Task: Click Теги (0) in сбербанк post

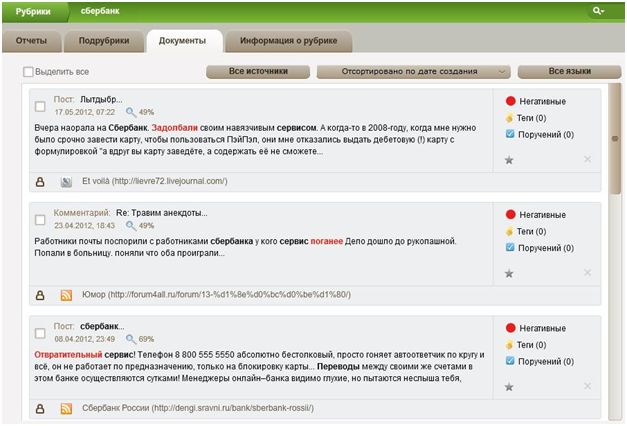Action: (531, 345)
